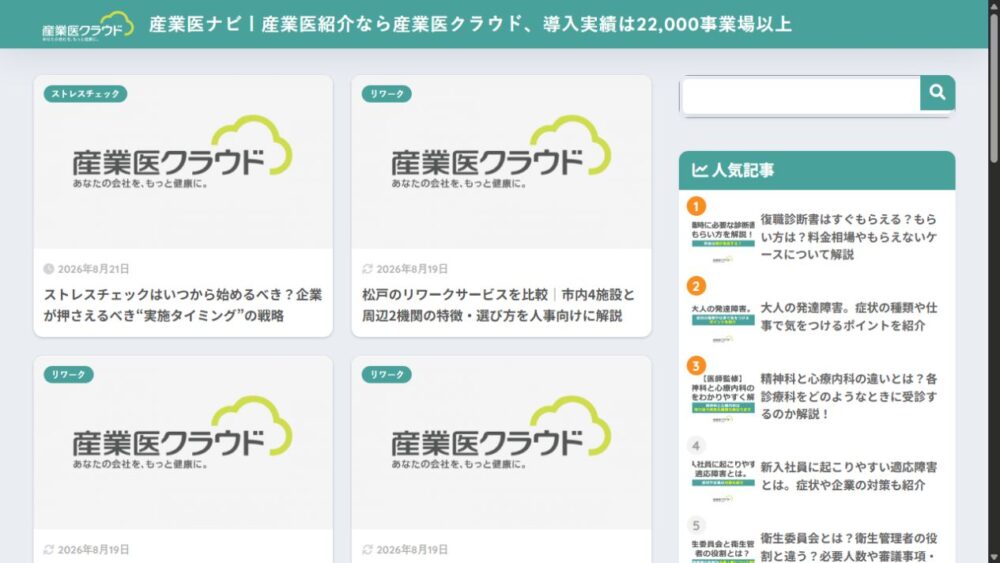1000x563 pixels.
Task: Focus the sidebar search input field
Action: 800,96
